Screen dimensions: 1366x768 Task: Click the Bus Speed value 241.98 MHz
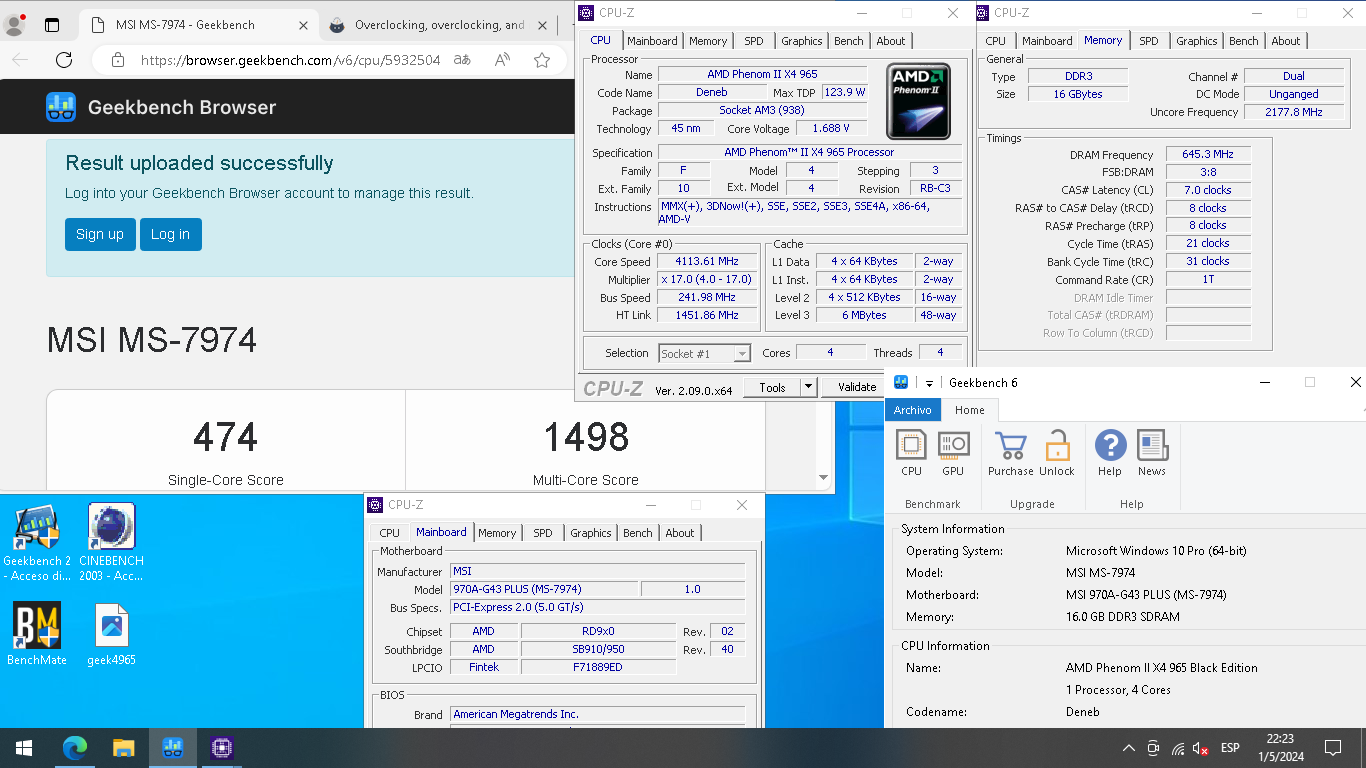pyautogui.click(x=707, y=298)
